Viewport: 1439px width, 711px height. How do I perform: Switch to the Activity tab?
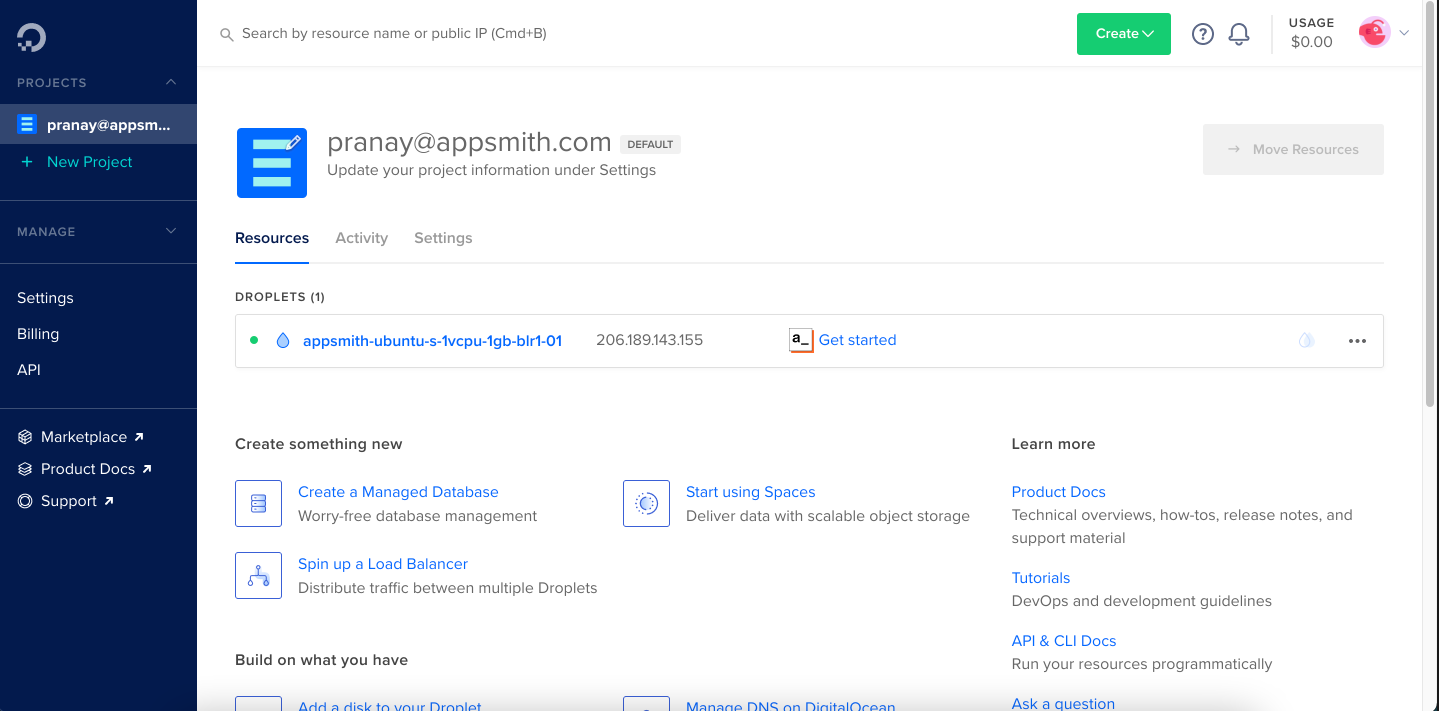361,238
